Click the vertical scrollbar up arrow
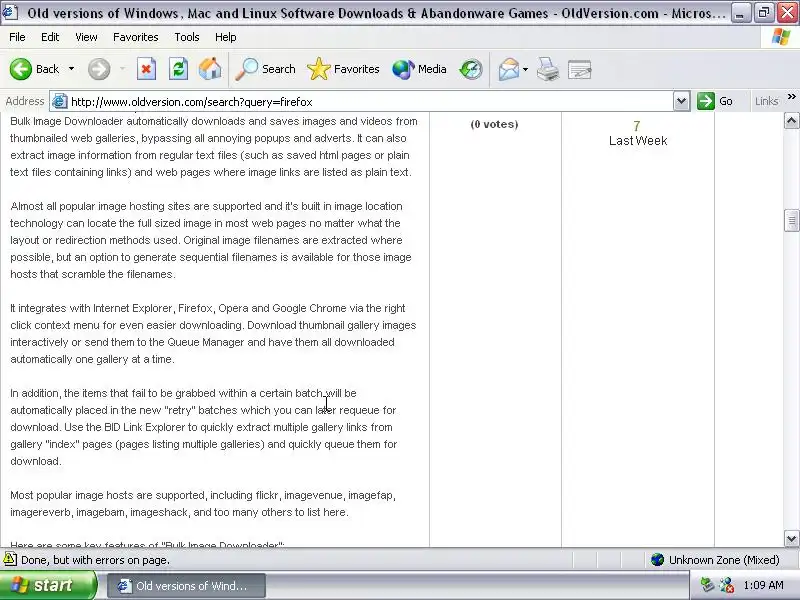 tap(791, 121)
